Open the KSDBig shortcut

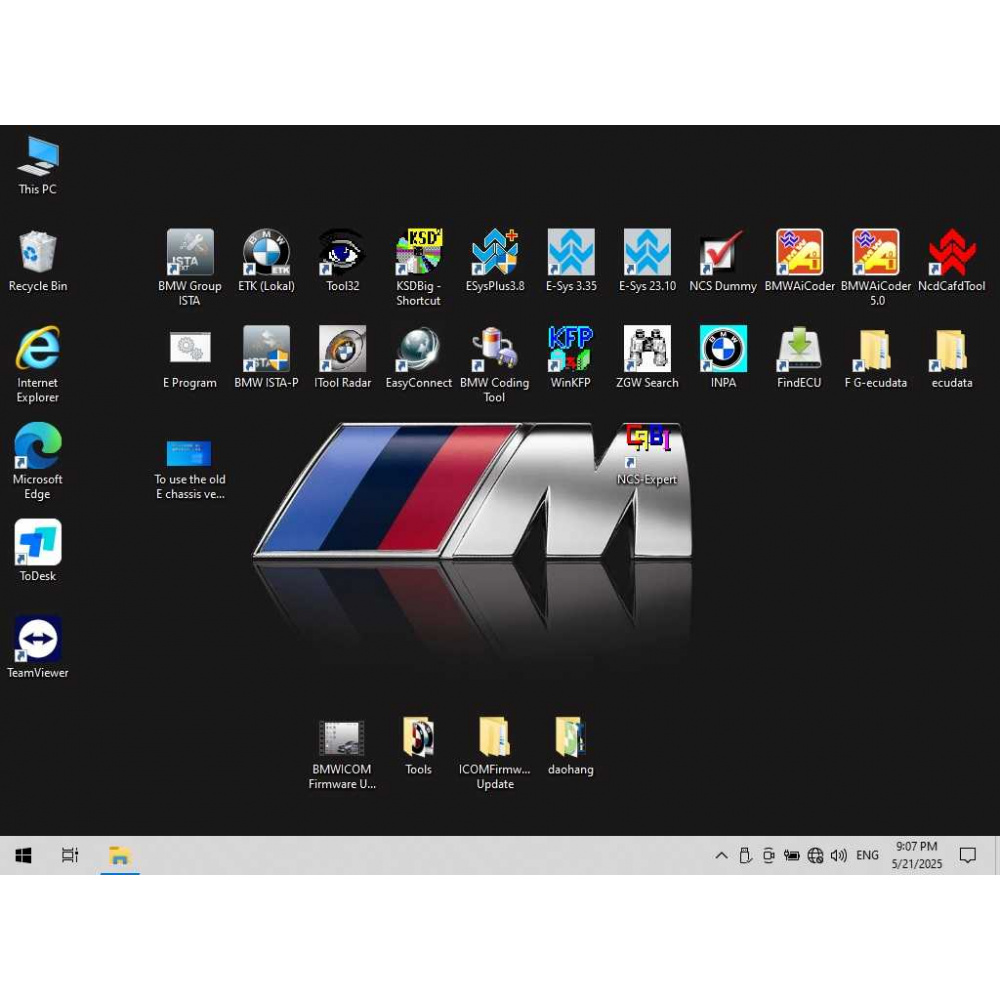pos(418,268)
